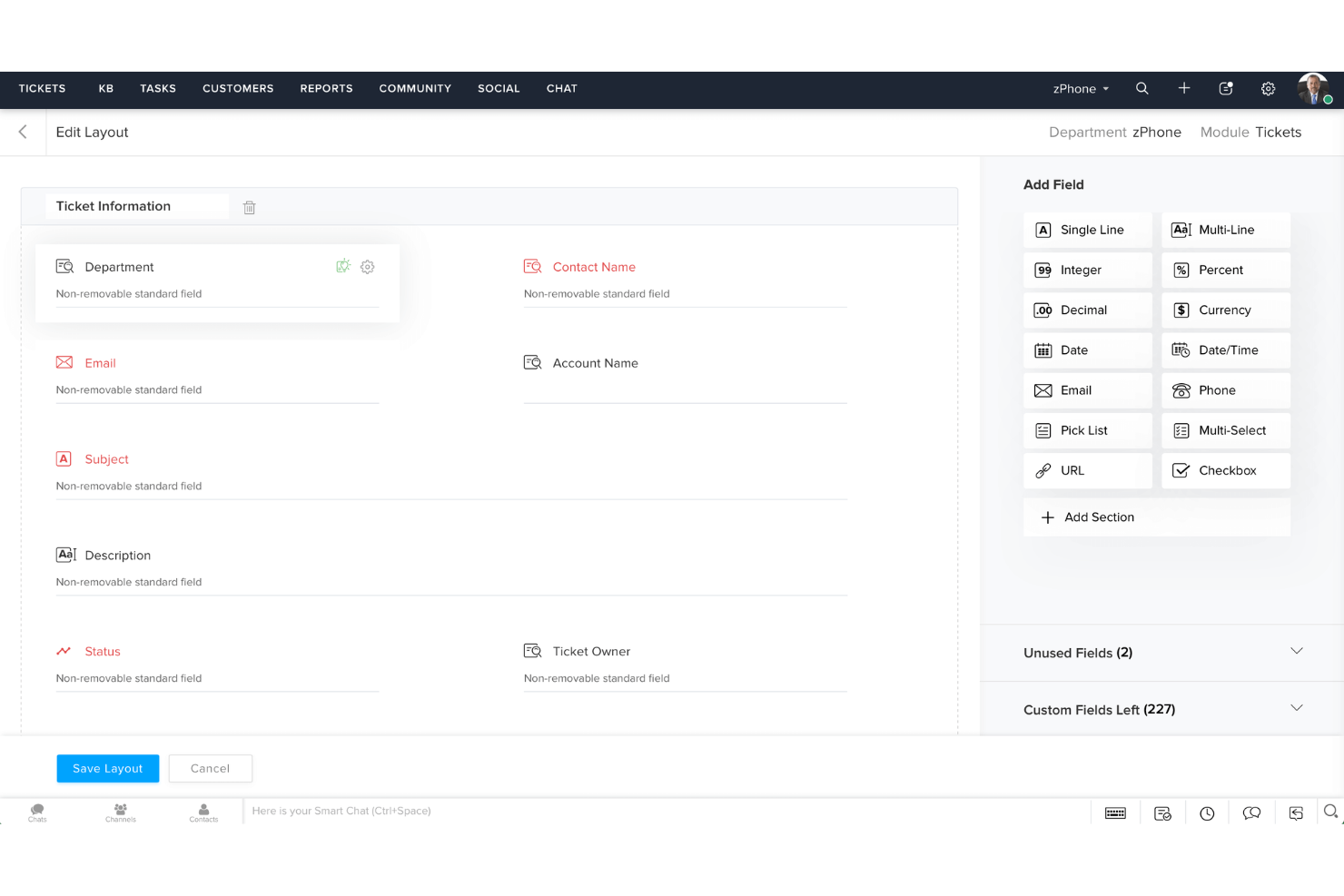
Task: Click the bottom-right search magnifier icon
Action: click(x=1330, y=812)
